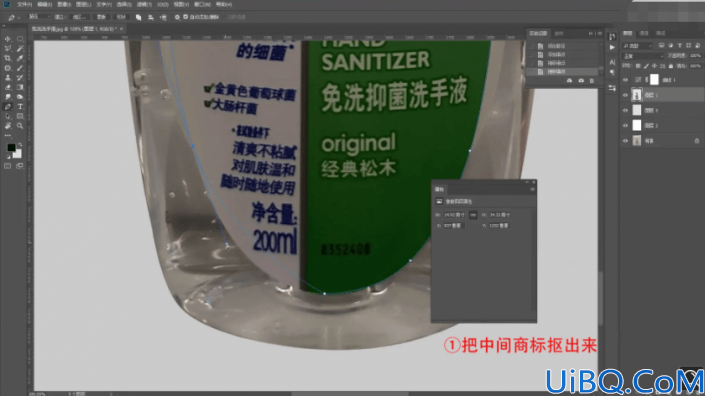Open the 文件(F) menu

[24, 4]
